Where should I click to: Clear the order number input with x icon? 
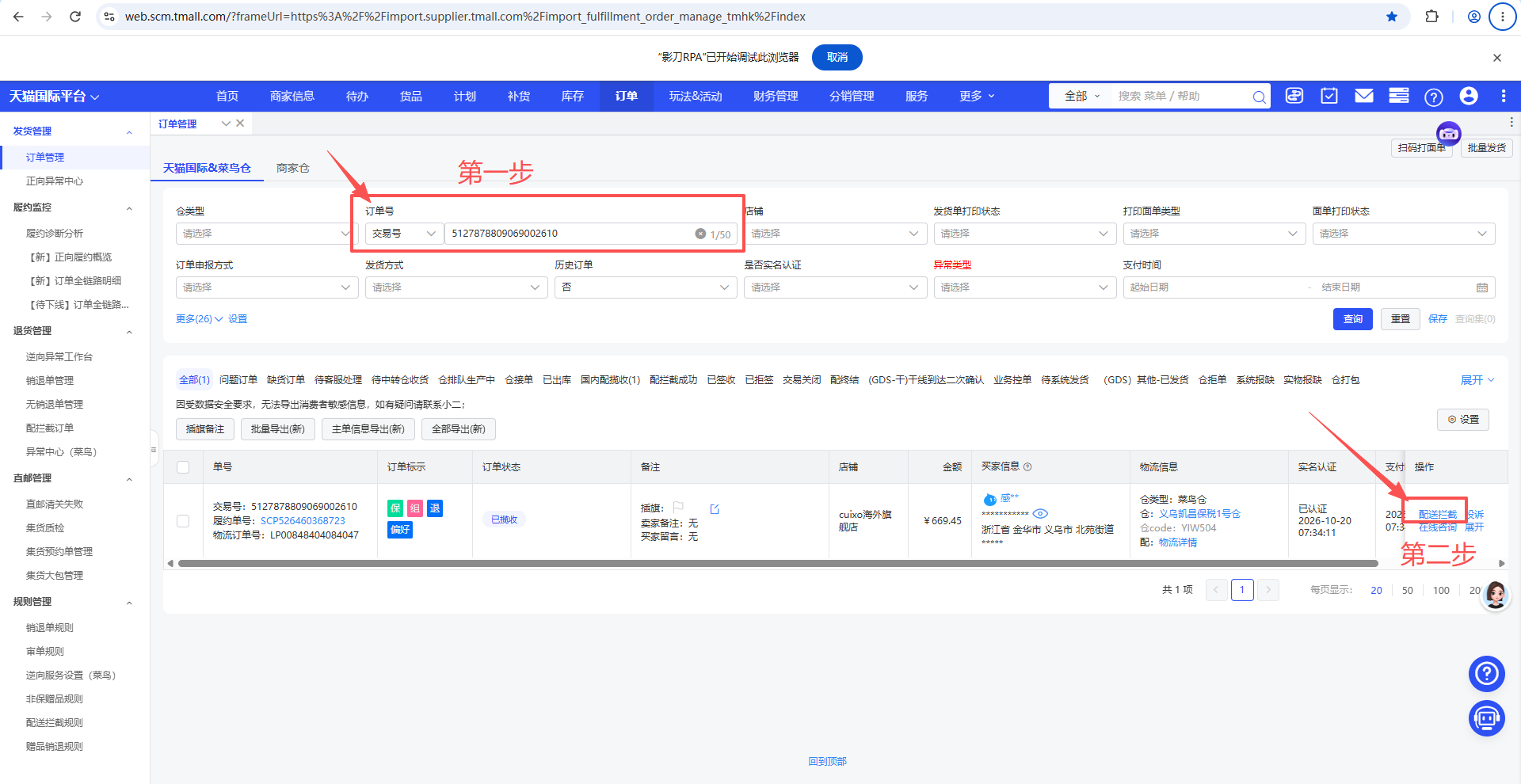click(700, 234)
